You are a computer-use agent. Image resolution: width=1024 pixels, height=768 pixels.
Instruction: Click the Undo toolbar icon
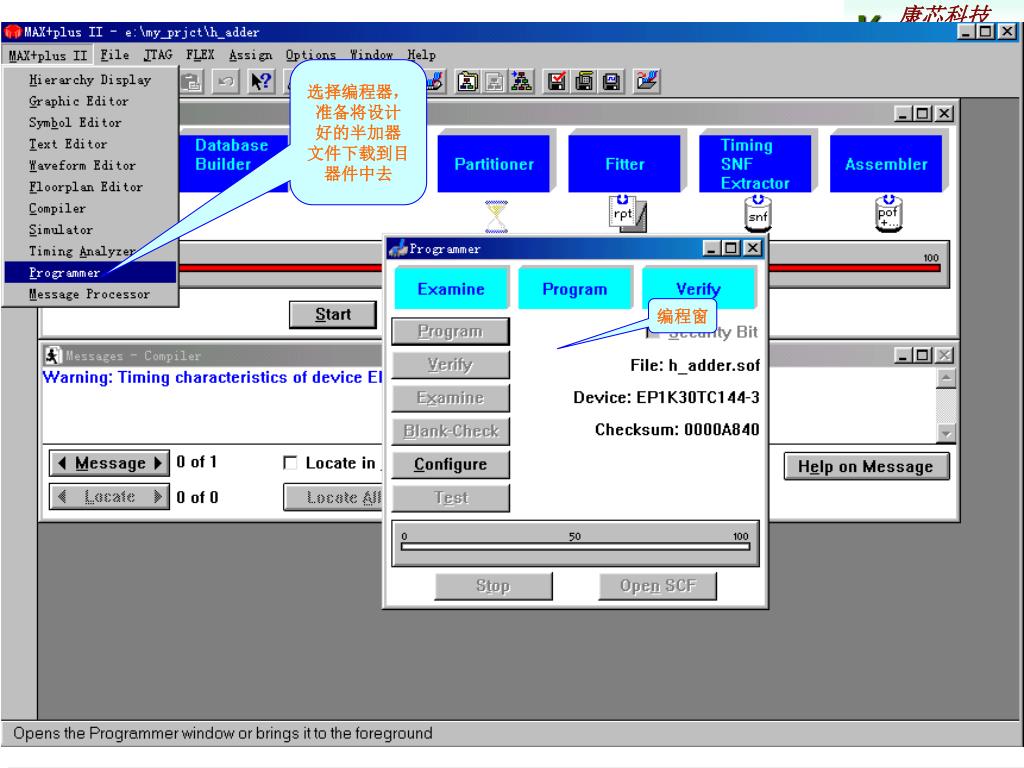226,82
